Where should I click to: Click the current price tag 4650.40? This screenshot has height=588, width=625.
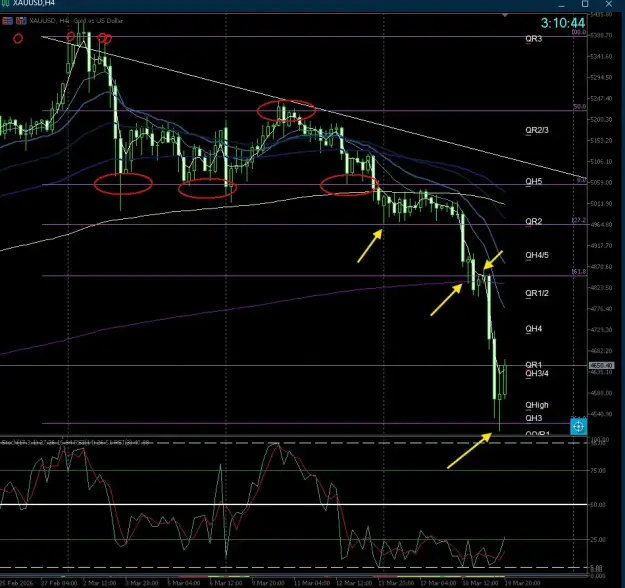(601, 365)
